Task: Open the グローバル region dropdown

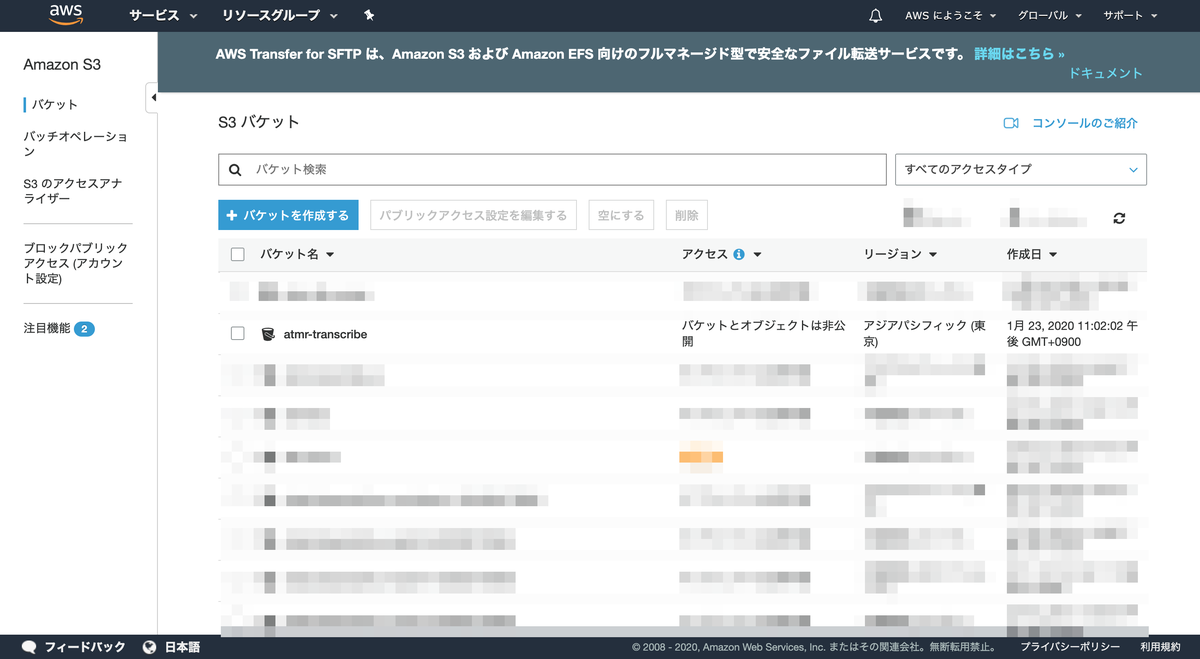Action: [1050, 15]
